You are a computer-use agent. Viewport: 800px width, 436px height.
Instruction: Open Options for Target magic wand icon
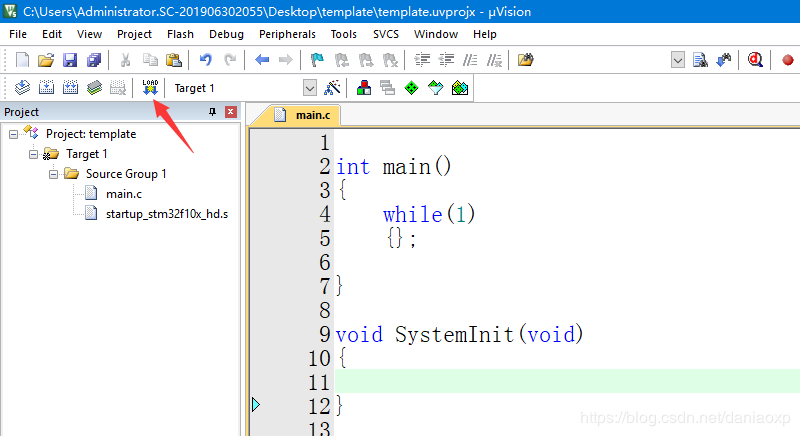coord(333,88)
